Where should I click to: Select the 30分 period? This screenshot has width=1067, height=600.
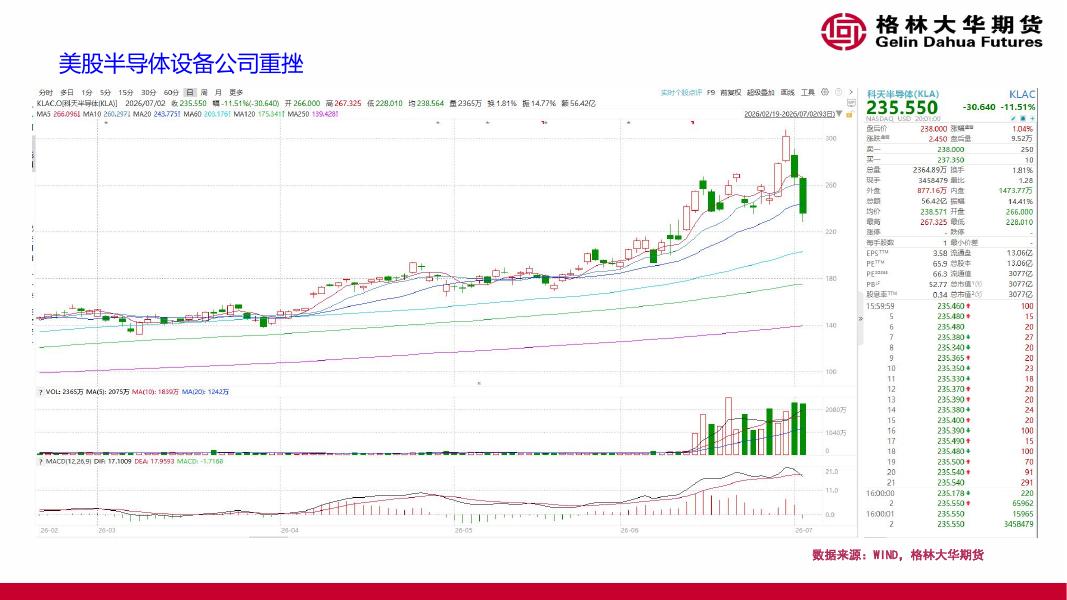(x=148, y=93)
